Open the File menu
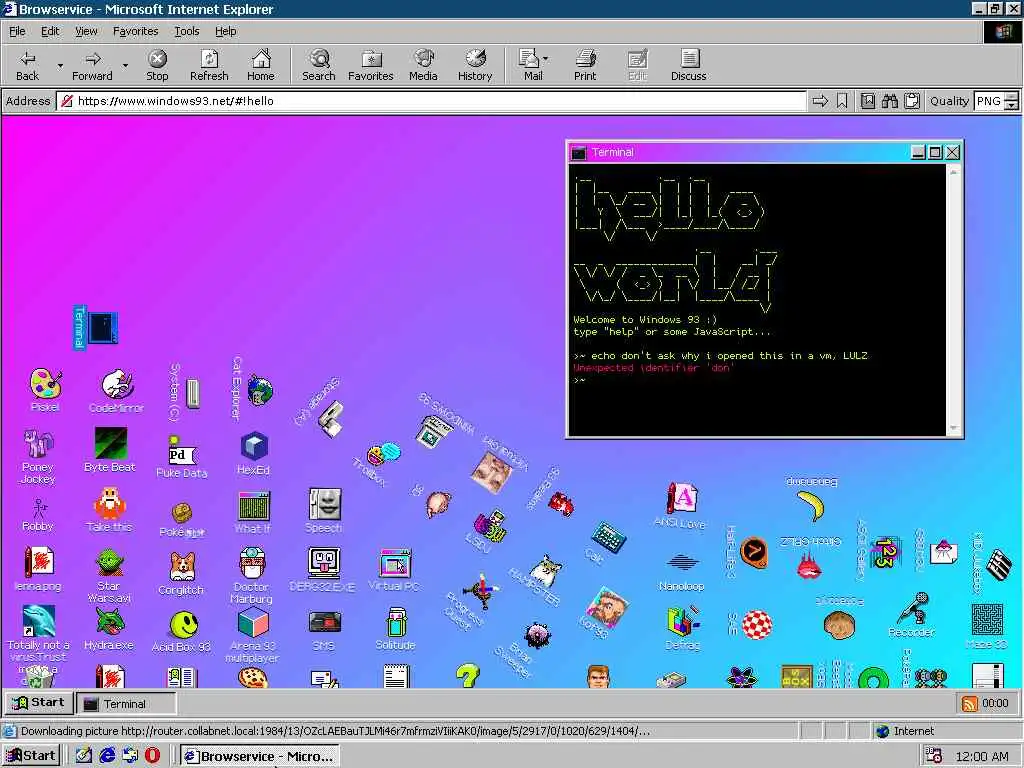The width and height of the screenshot is (1024, 768). tap(17, 31)
